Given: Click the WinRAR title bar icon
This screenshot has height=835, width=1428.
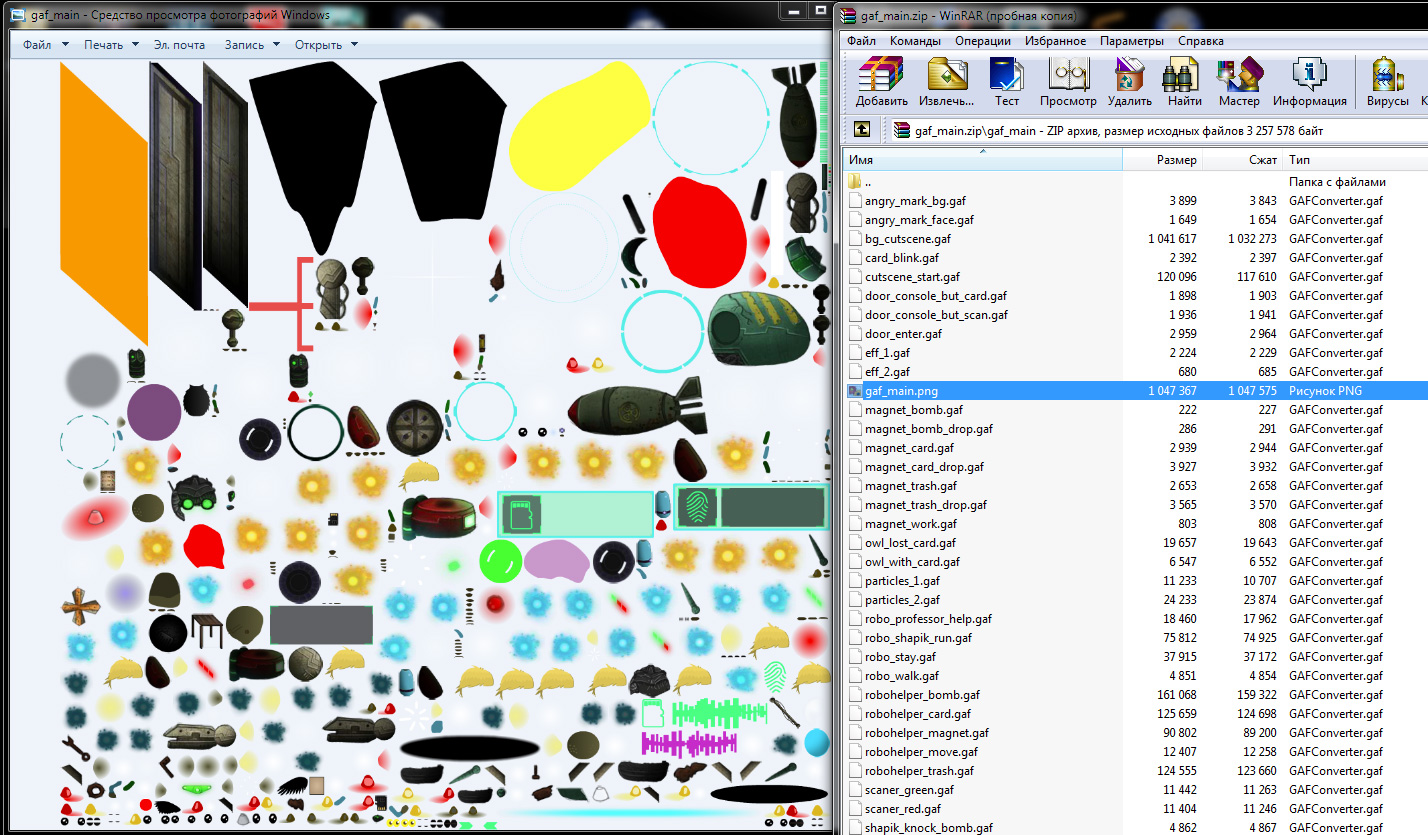Looking at the screenshot, I should [849, 15].
